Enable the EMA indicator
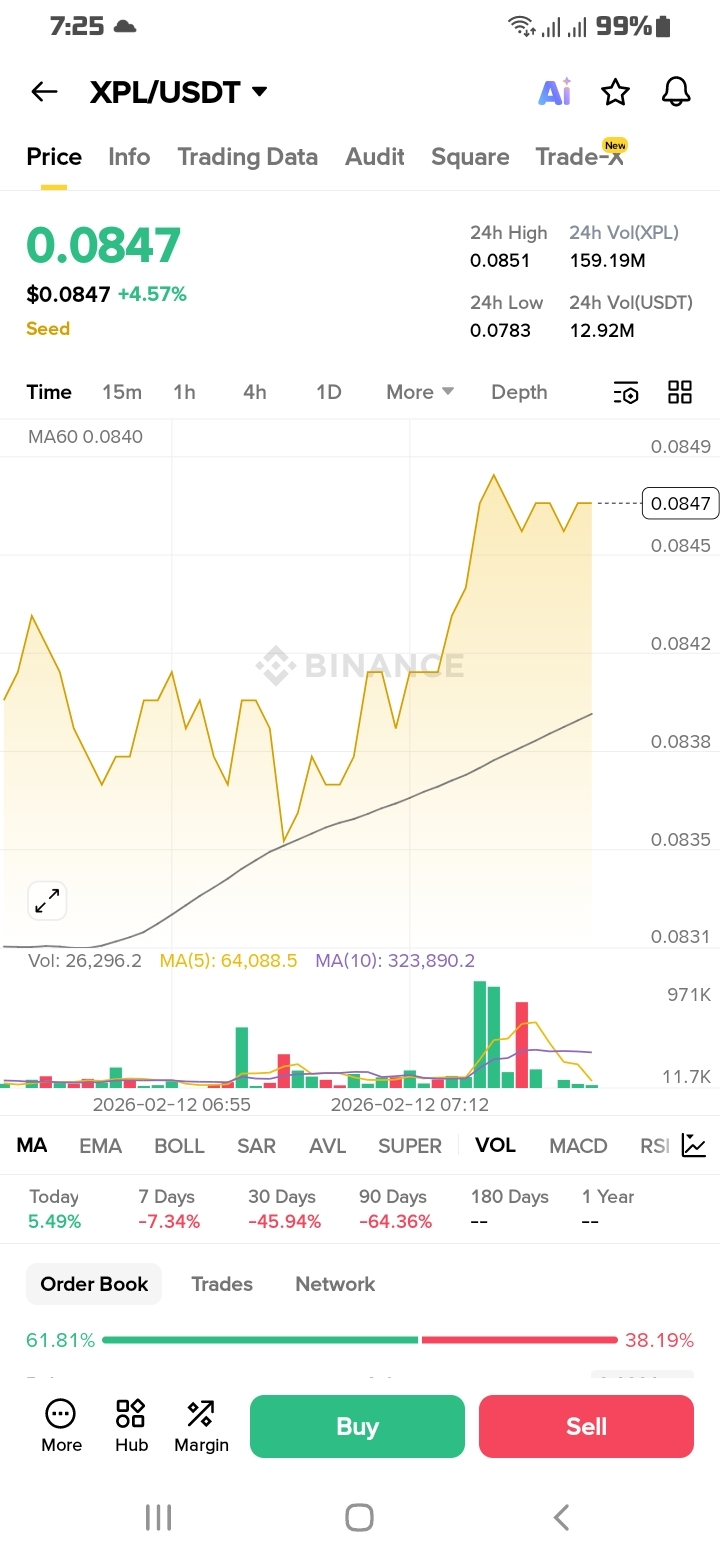Screen dimensions: 720x1560 point(100,1146)
